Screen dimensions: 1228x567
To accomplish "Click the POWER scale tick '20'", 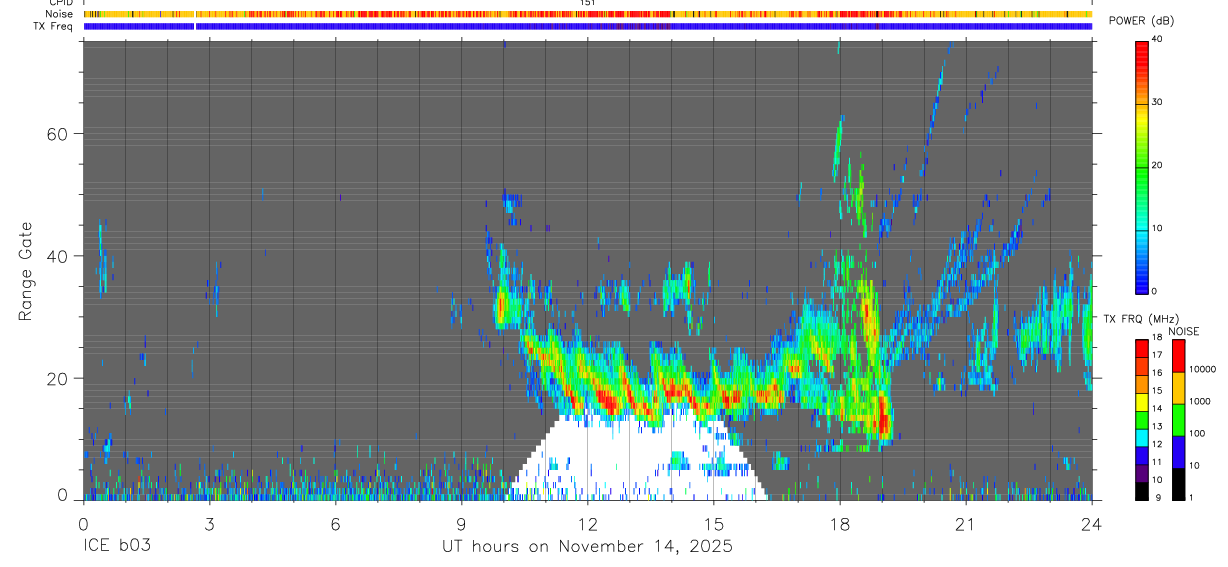I will tap(1158, 165).
